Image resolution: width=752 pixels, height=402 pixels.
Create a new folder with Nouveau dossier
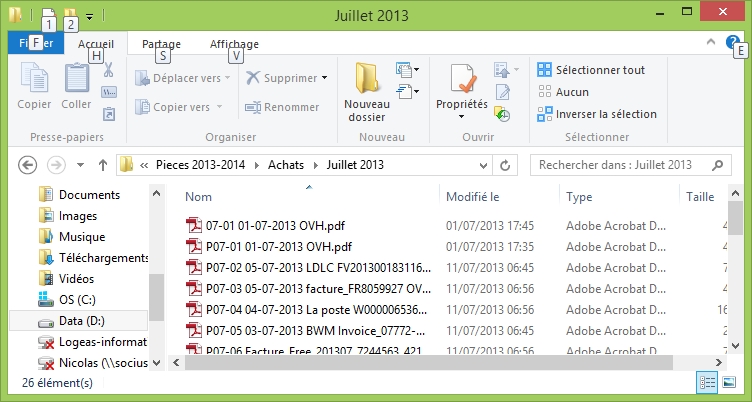(366, 91)
